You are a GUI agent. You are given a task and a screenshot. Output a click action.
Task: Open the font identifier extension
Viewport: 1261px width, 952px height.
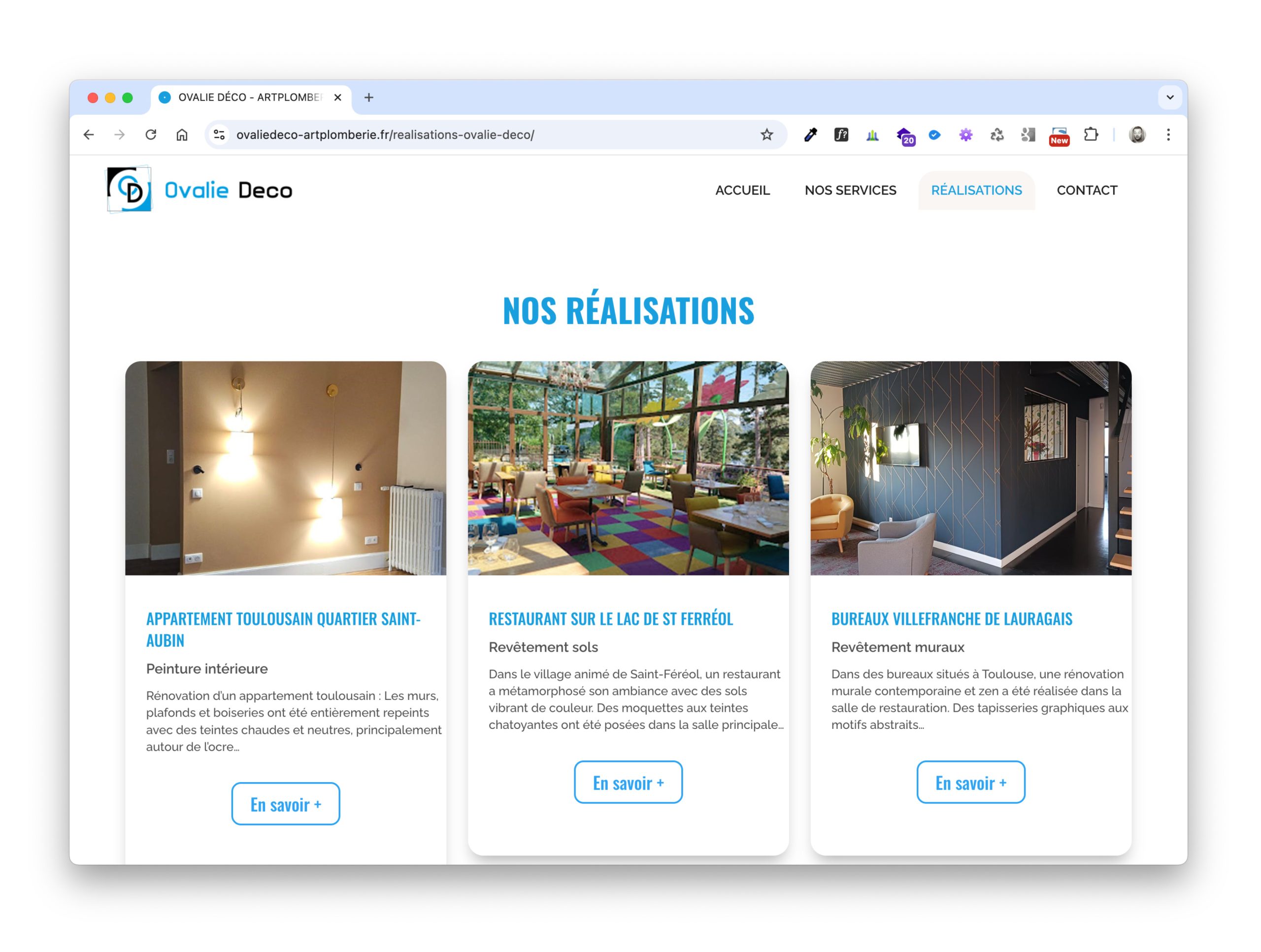[x=841, y=135]
